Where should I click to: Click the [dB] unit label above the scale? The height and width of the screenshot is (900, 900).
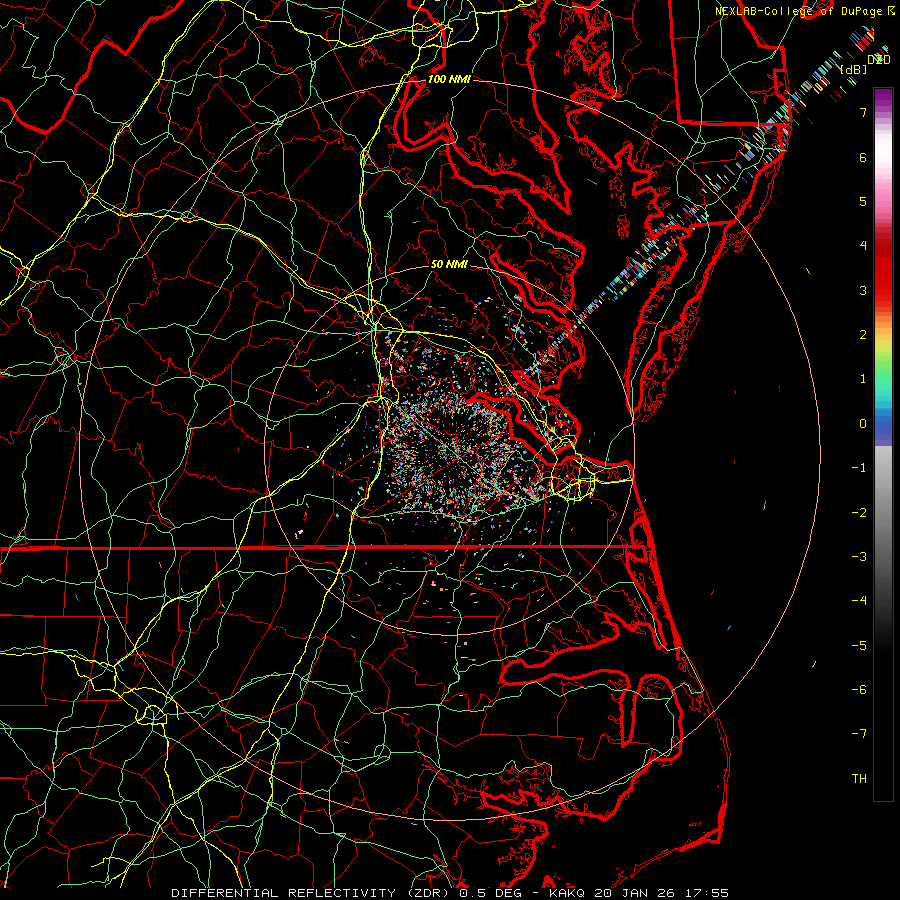(853, 70)
